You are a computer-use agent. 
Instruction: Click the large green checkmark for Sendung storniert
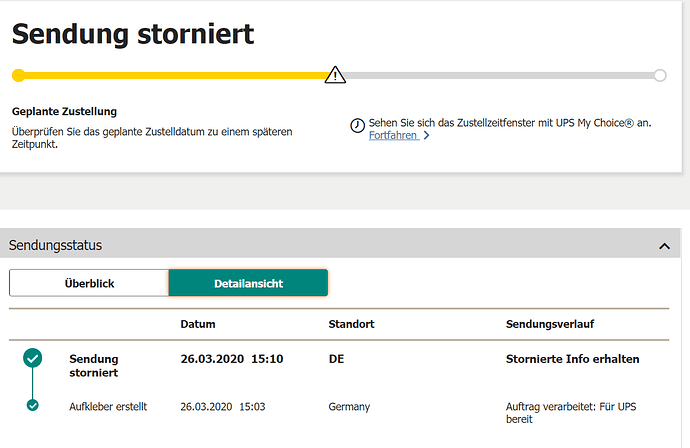(33, 358)
